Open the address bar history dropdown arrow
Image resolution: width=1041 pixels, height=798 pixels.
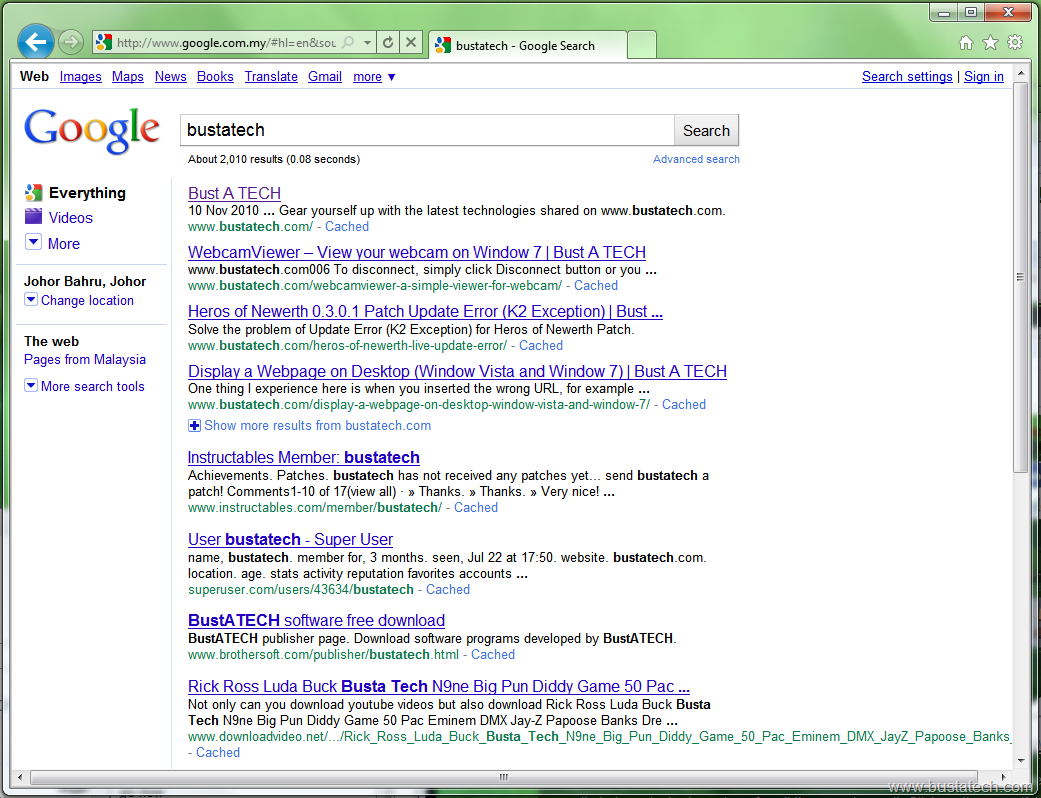(x=367, y=42)
